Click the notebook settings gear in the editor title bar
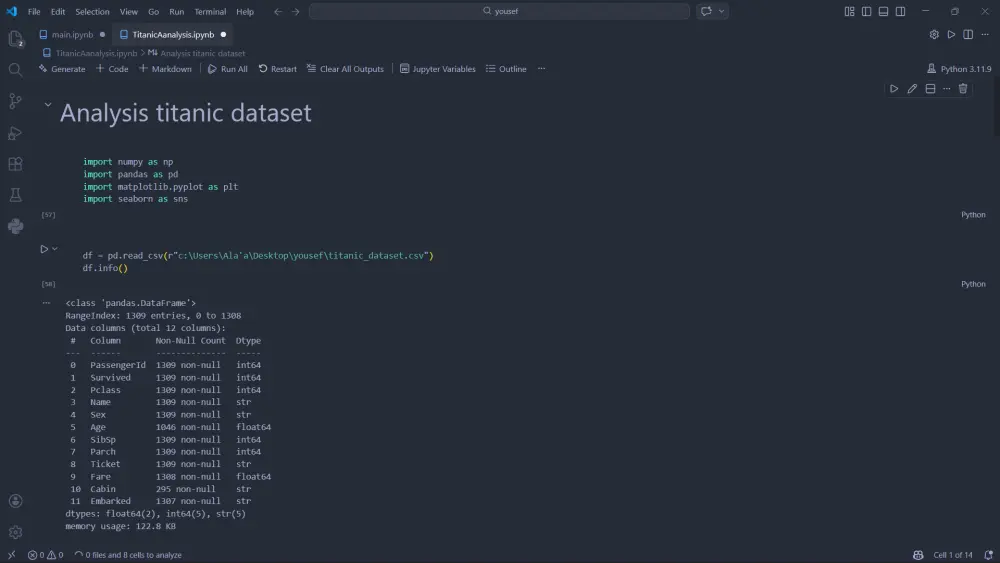Screen dimensions: 1000x563 [934, 34]
